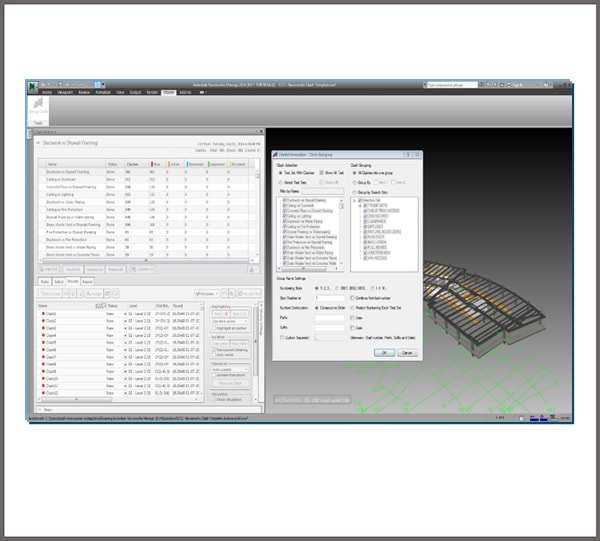
Task: Select Test Set With Clashes radio option
Action: (x=281, y=173)
